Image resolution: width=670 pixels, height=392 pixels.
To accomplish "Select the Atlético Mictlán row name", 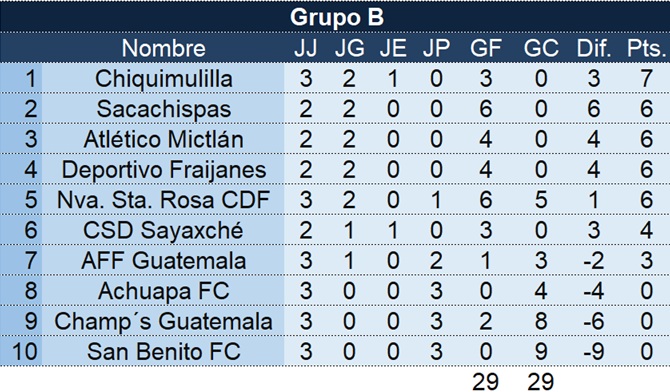I will point(163,139).
